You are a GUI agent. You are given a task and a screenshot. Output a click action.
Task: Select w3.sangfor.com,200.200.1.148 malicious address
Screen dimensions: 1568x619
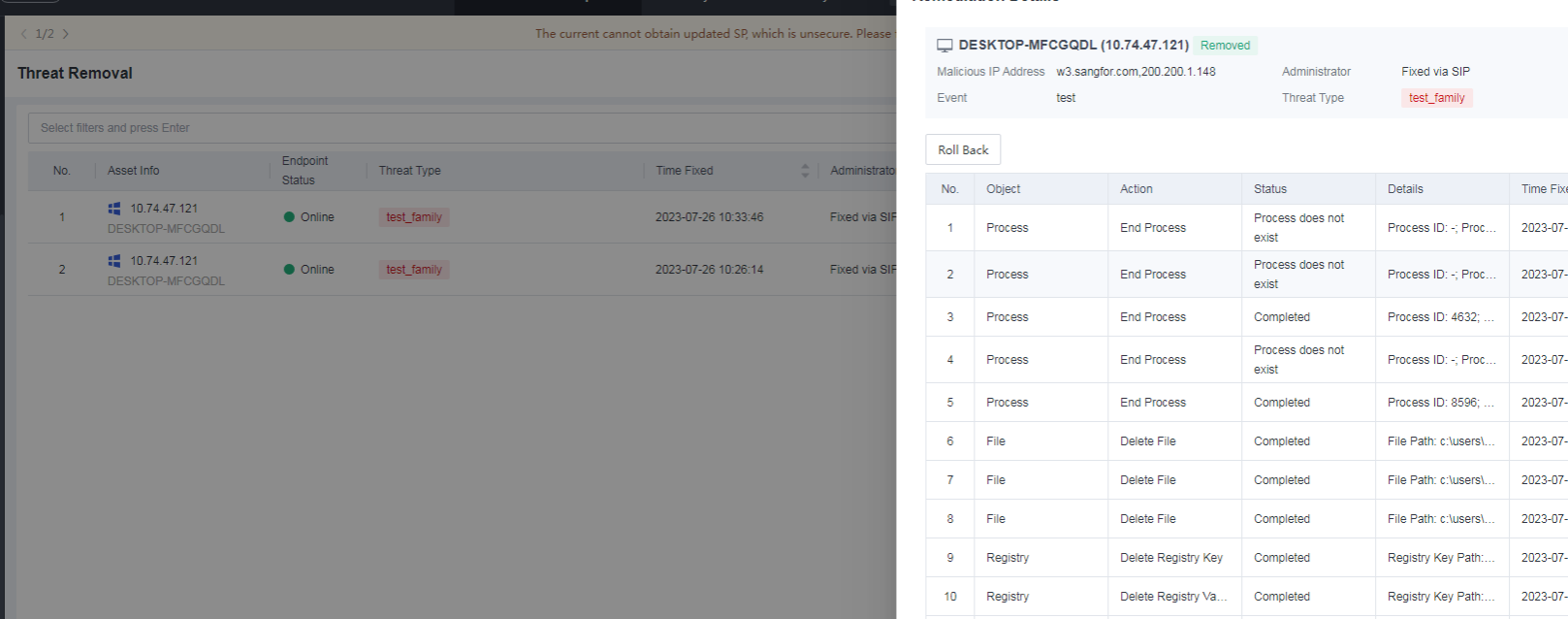point(1136,72)
